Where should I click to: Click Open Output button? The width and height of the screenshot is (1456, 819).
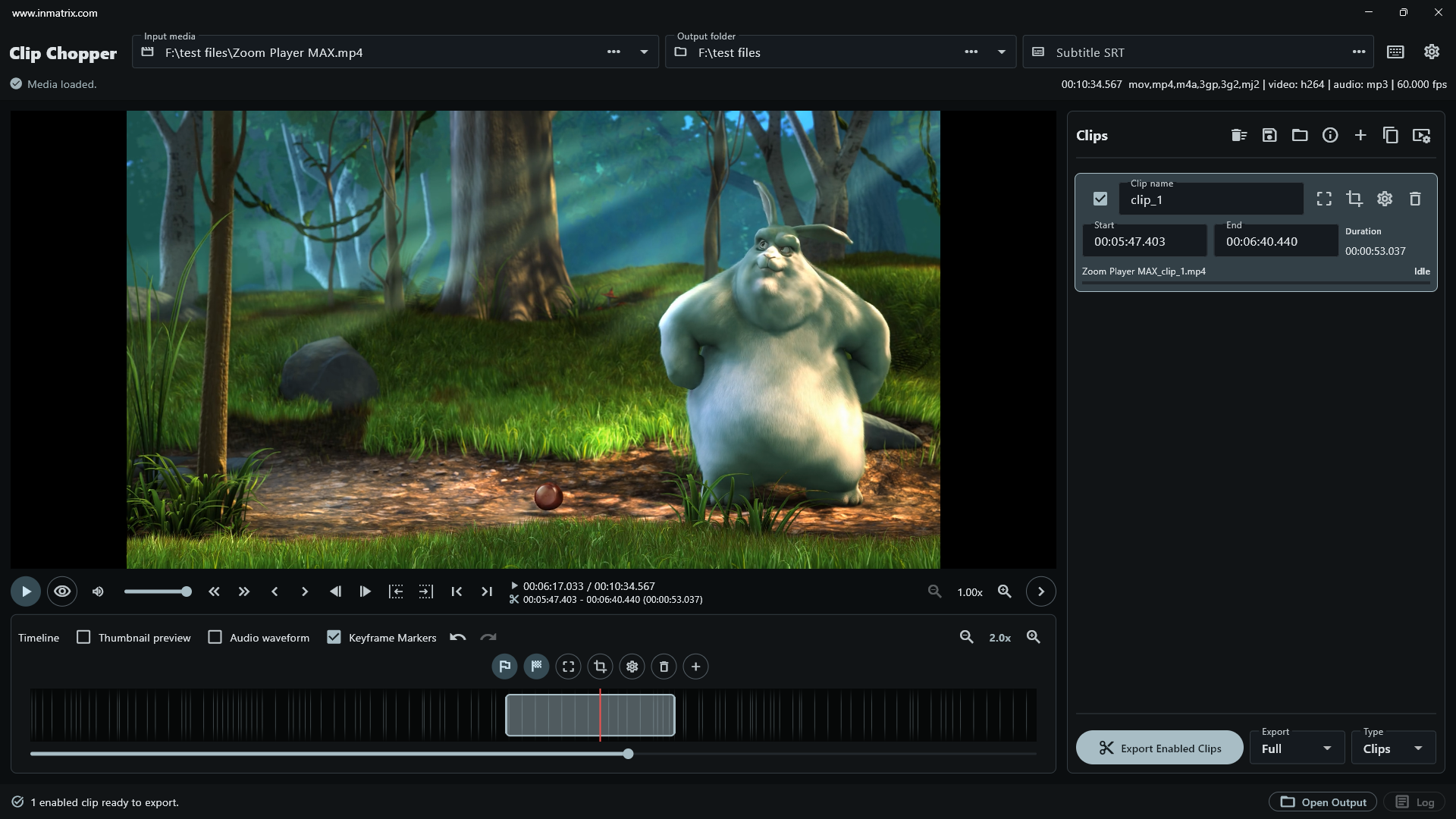click(1323, 802)
